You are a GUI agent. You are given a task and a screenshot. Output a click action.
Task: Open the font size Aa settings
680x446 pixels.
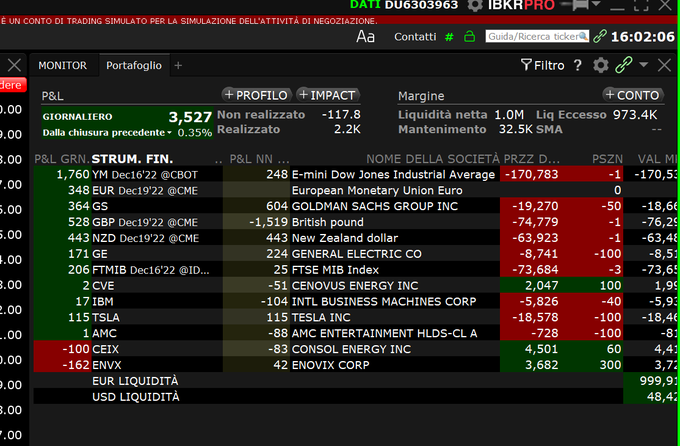(365, 36)
